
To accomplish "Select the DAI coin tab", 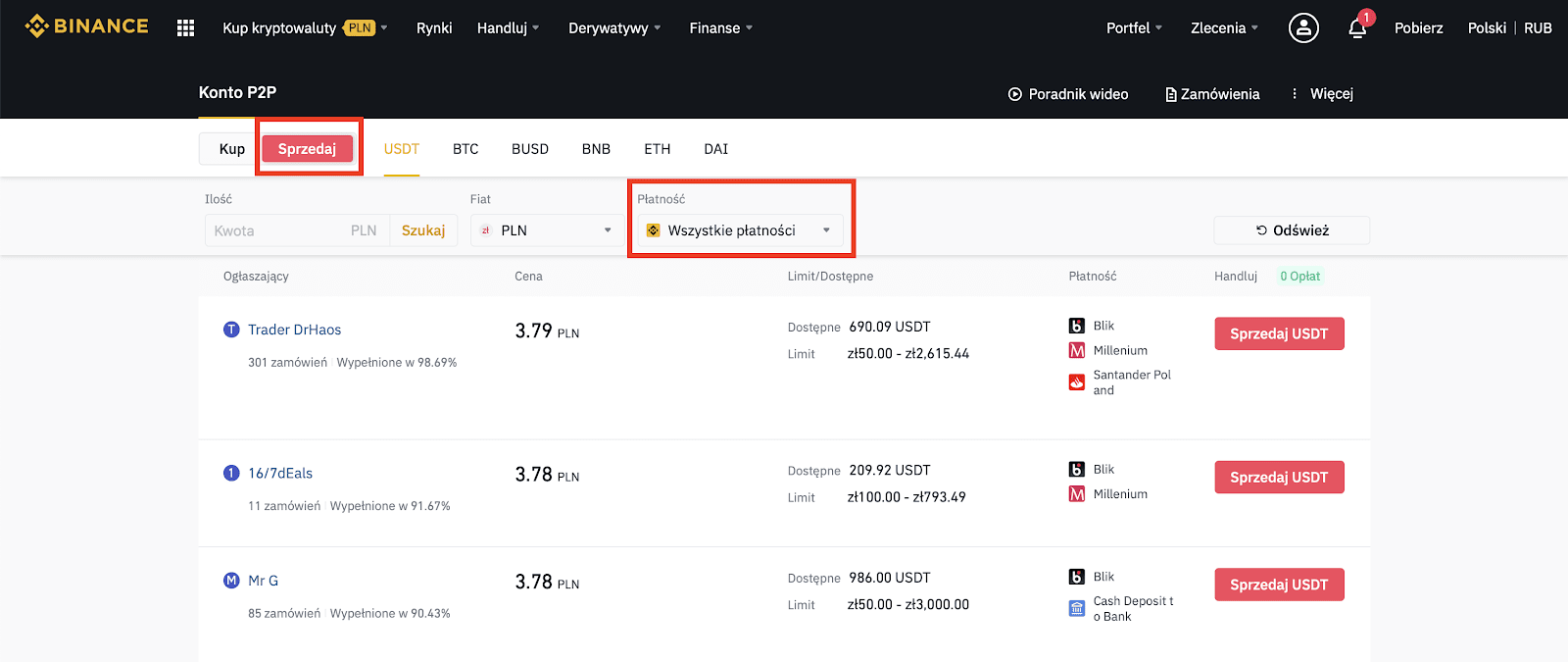I will [716, 149].
